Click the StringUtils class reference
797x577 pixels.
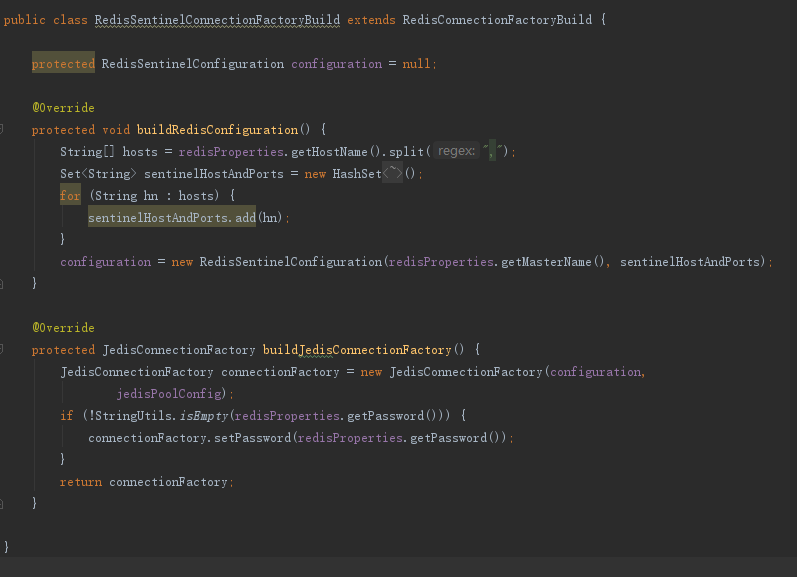point(134,416)
